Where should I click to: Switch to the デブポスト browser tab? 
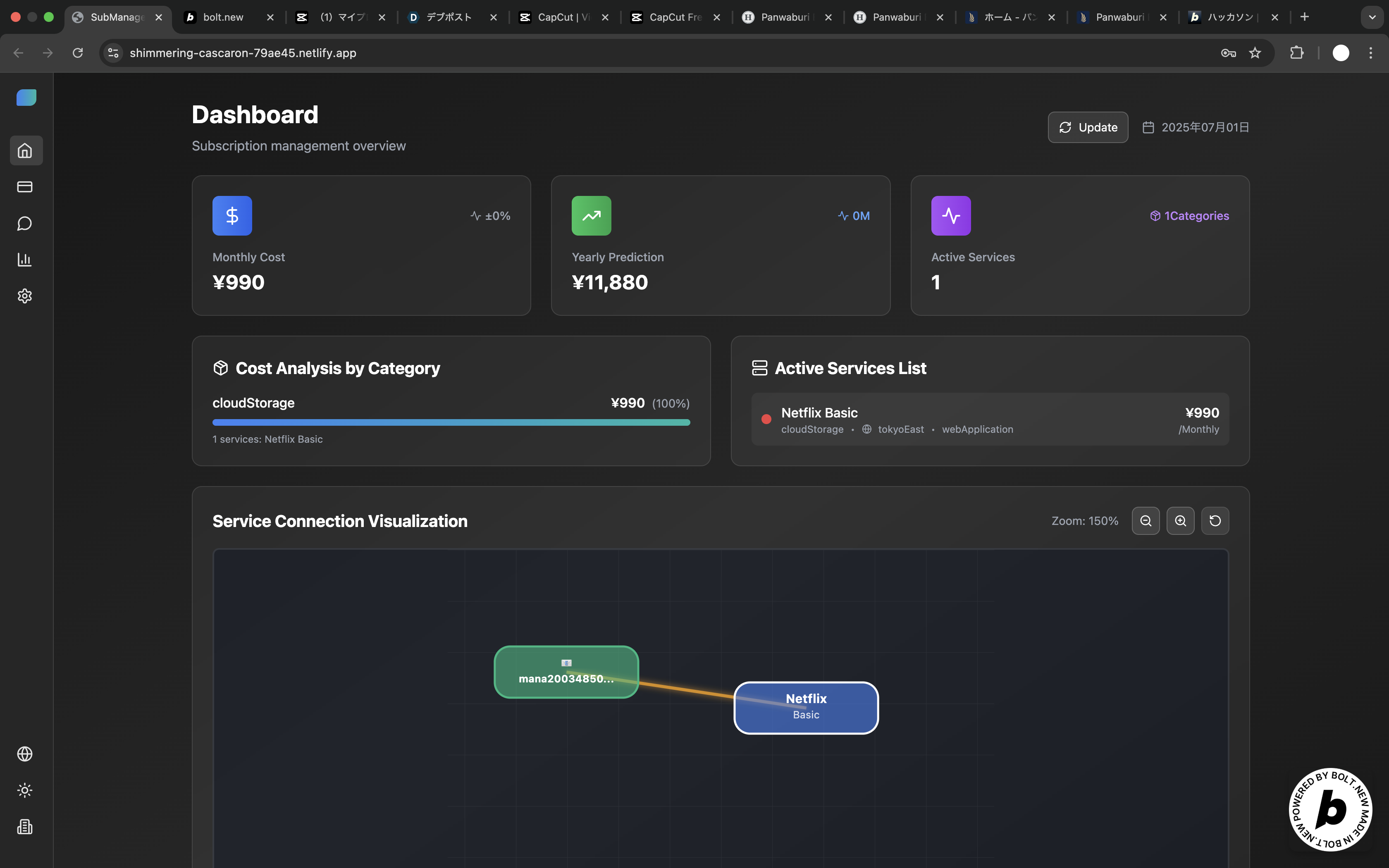tap(449, 17)
